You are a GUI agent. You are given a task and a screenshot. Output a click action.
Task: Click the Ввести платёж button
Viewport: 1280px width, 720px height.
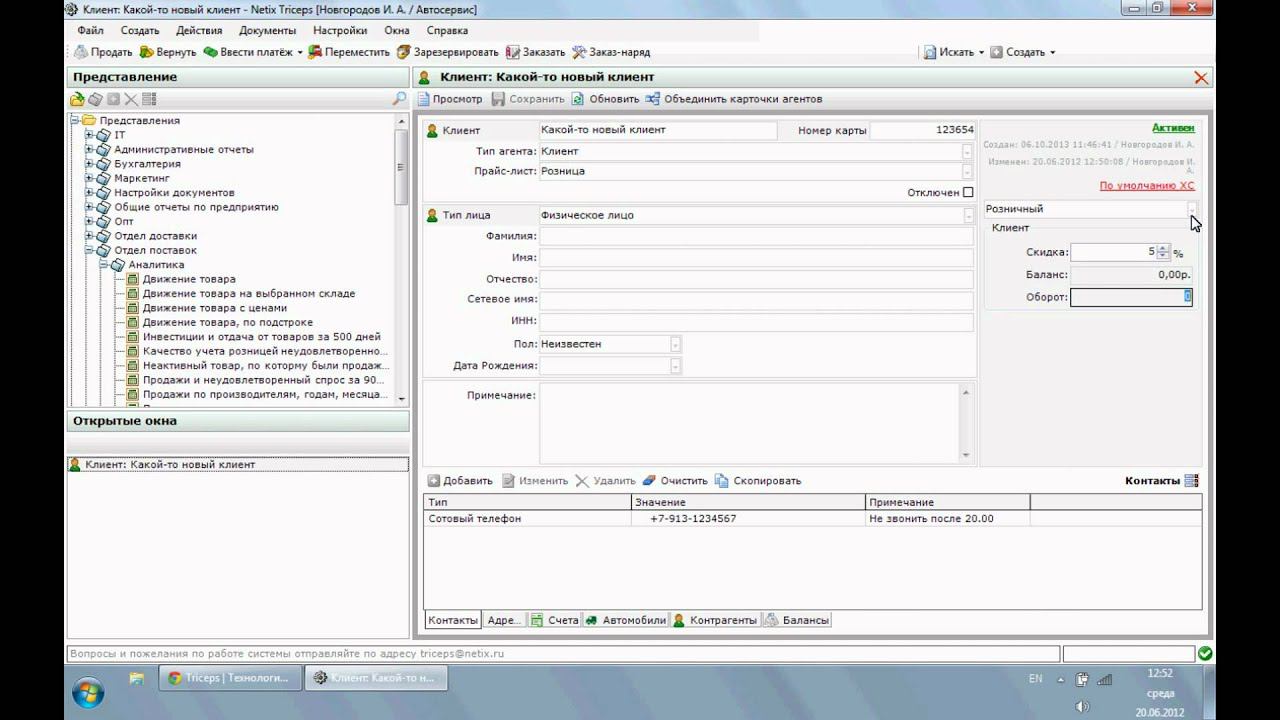[248, 52]
